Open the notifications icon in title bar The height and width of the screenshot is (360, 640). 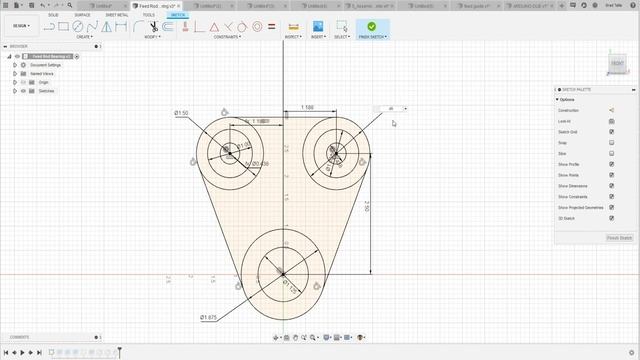[x=573, y=5]
